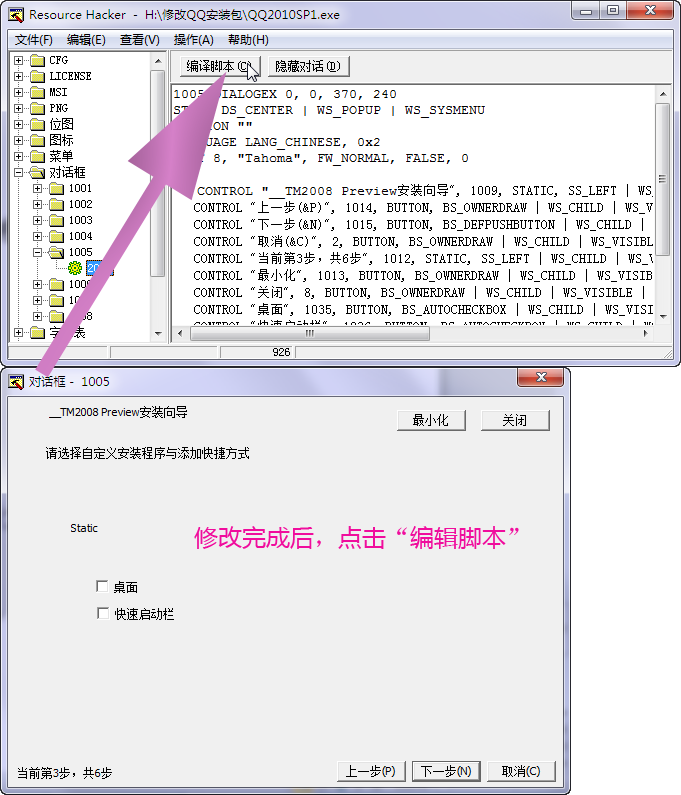This screenshot has height=795, width=681.
Task: Click the status bar value 926
Action: click(x=281, y=352)
